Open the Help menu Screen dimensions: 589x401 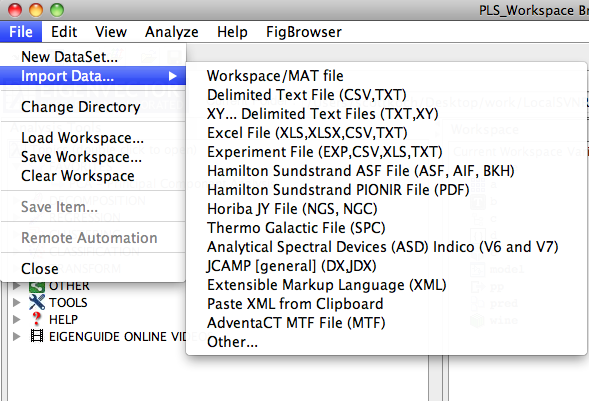(232, 32)
